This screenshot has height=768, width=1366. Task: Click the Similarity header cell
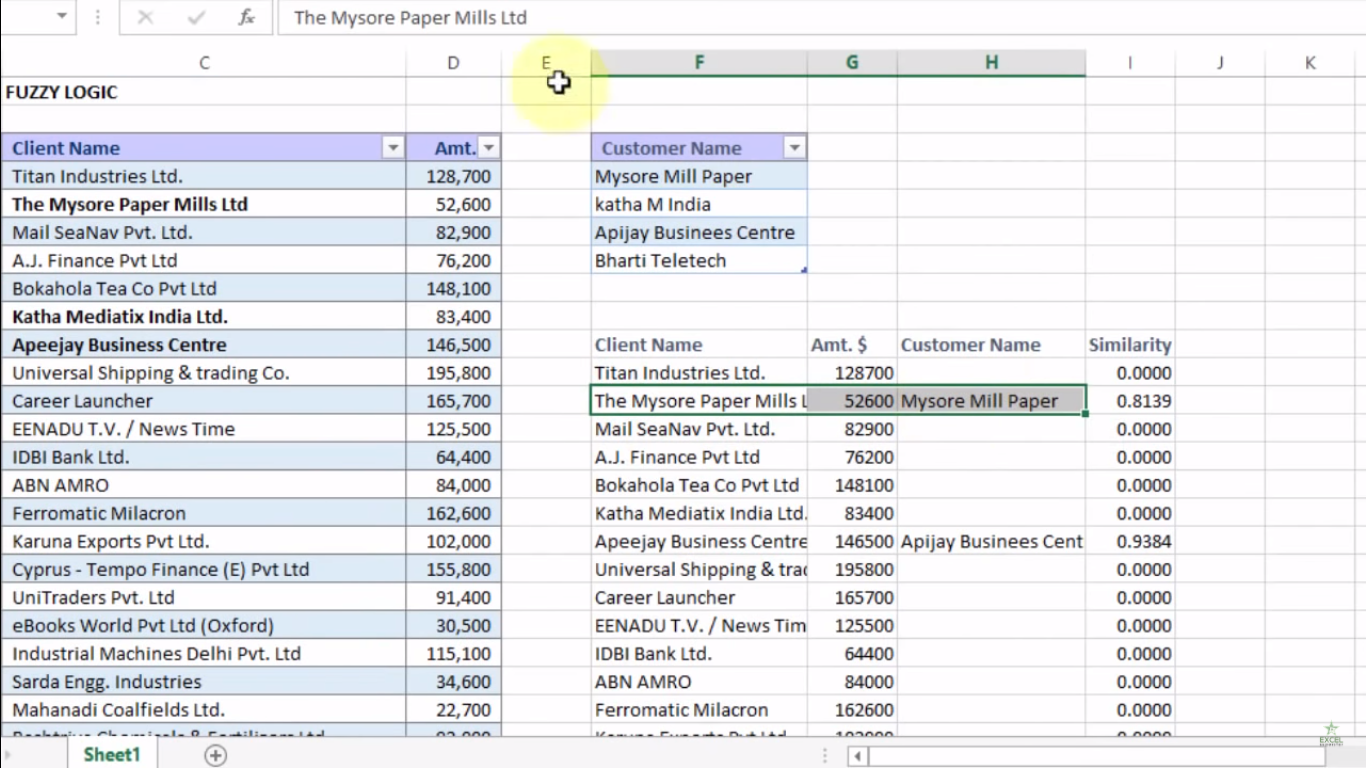[x=1130, y=344]
